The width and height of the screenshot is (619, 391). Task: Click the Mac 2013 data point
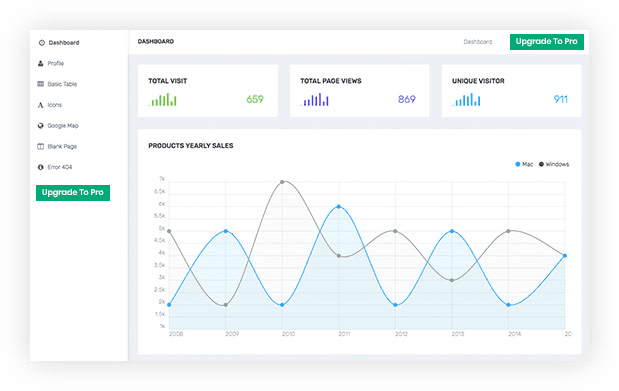coord(452,231)
